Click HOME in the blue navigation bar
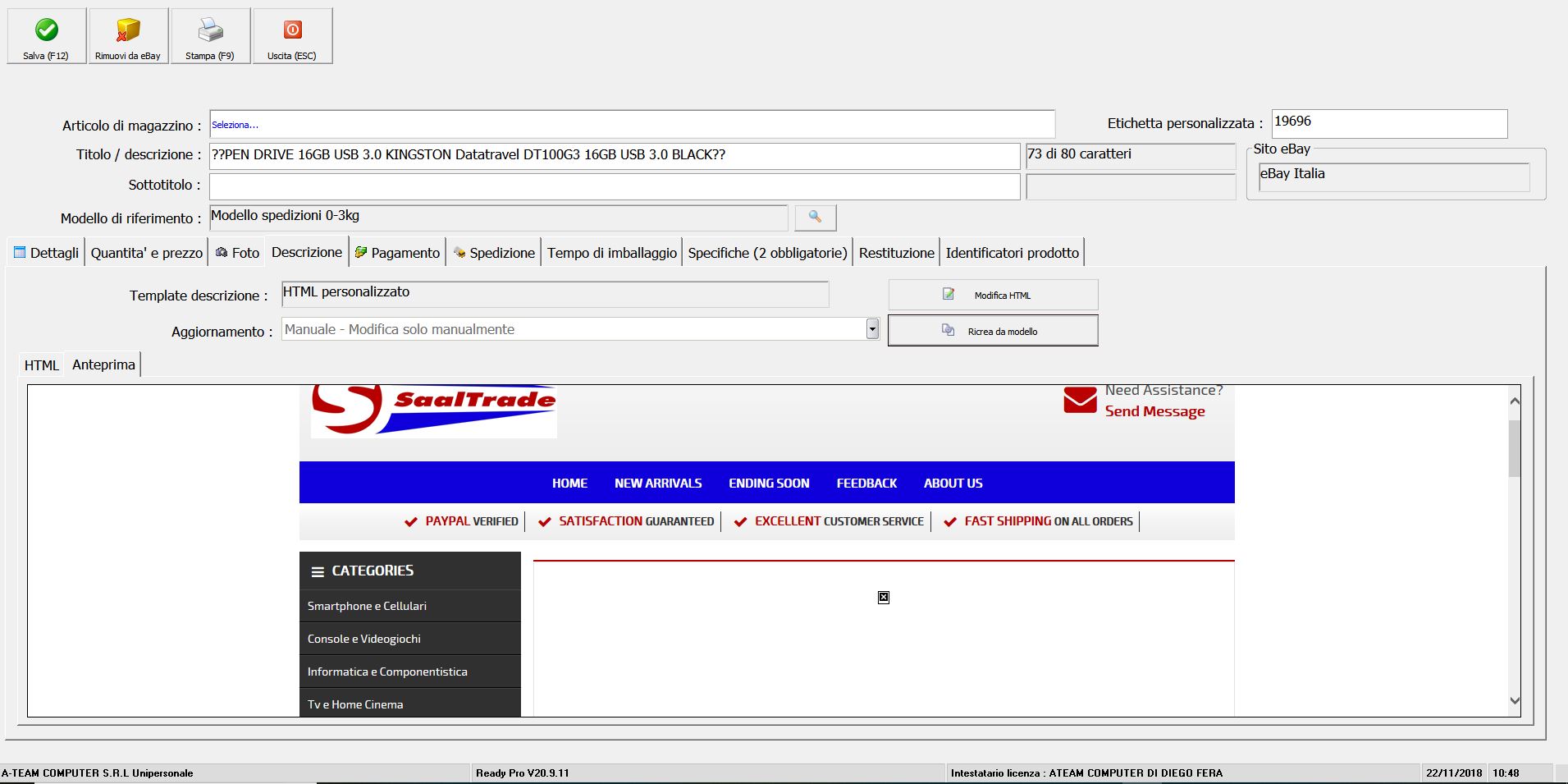This screenshot has height=784, width=1568. coord(569,484)
